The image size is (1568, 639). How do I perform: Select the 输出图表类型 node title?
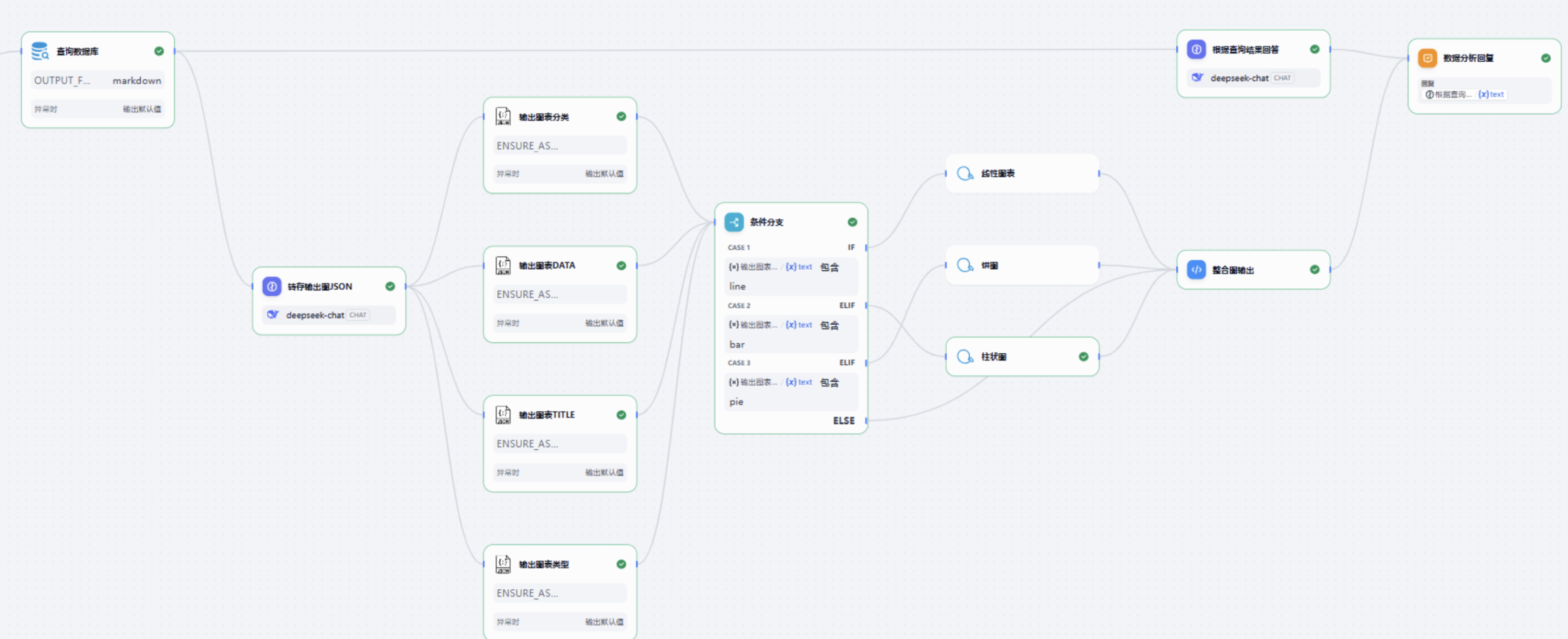pos(544,565)
